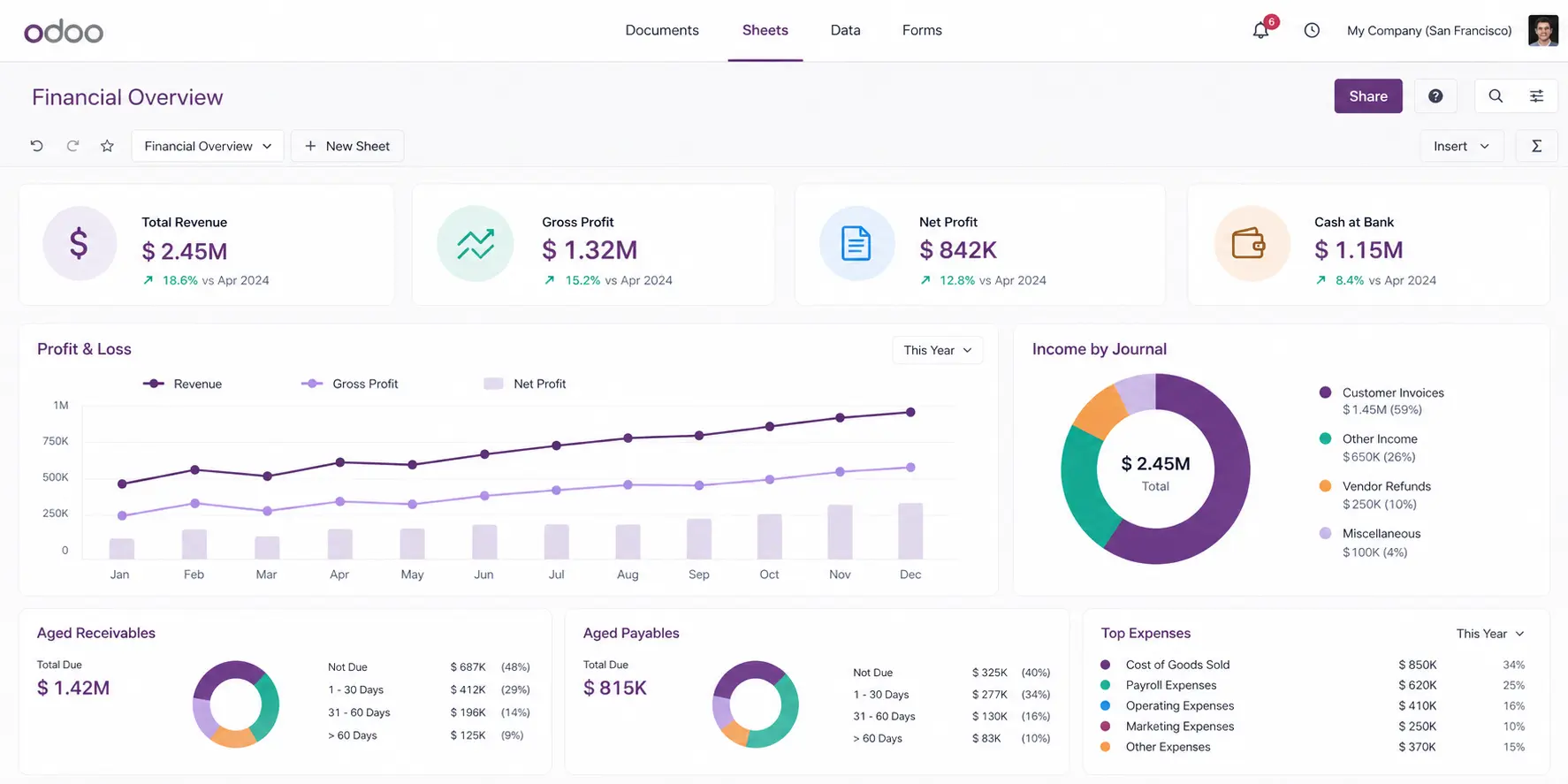
Task: Click the help question mark icon
Action: tap(1435, 96)
